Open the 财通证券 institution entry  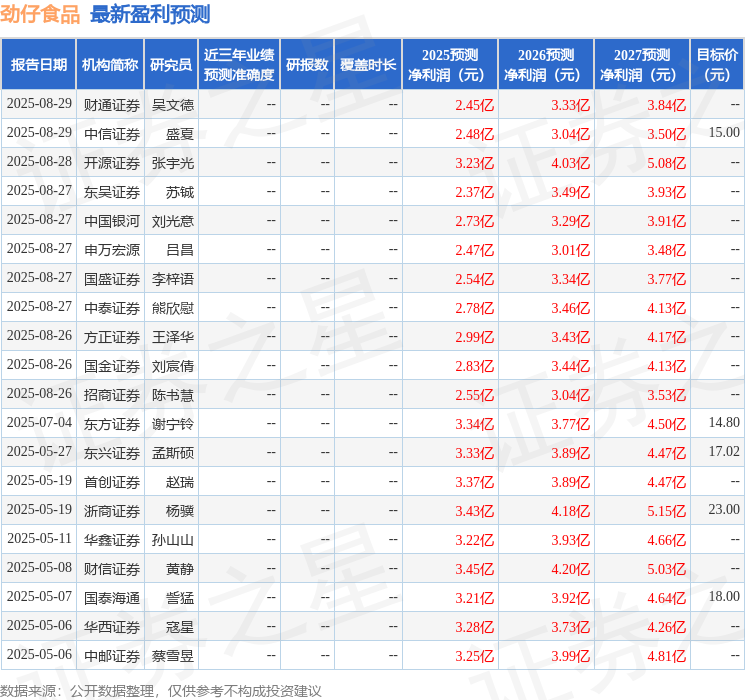pyautogui.click(x=112, y=104)
